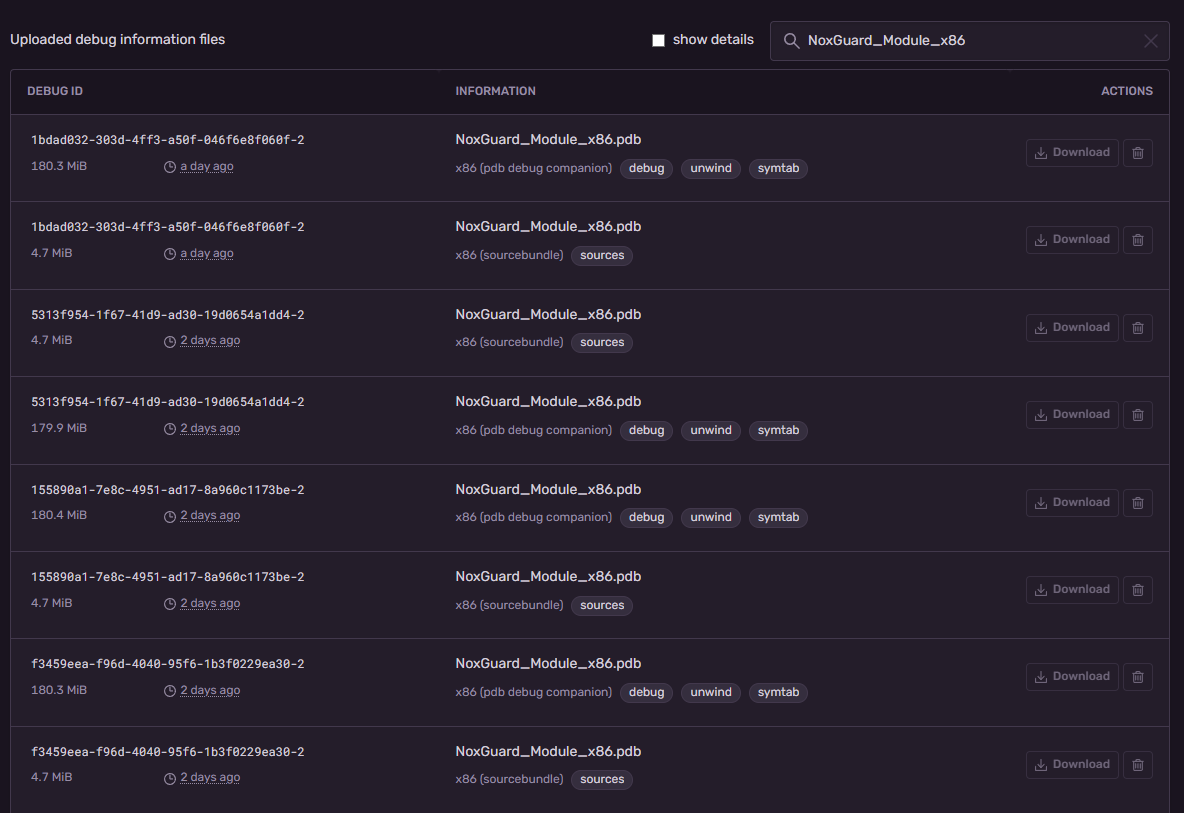Select debug ID f3459eea in the last row
Viewport: 1184px width, 813px height.
168,752
